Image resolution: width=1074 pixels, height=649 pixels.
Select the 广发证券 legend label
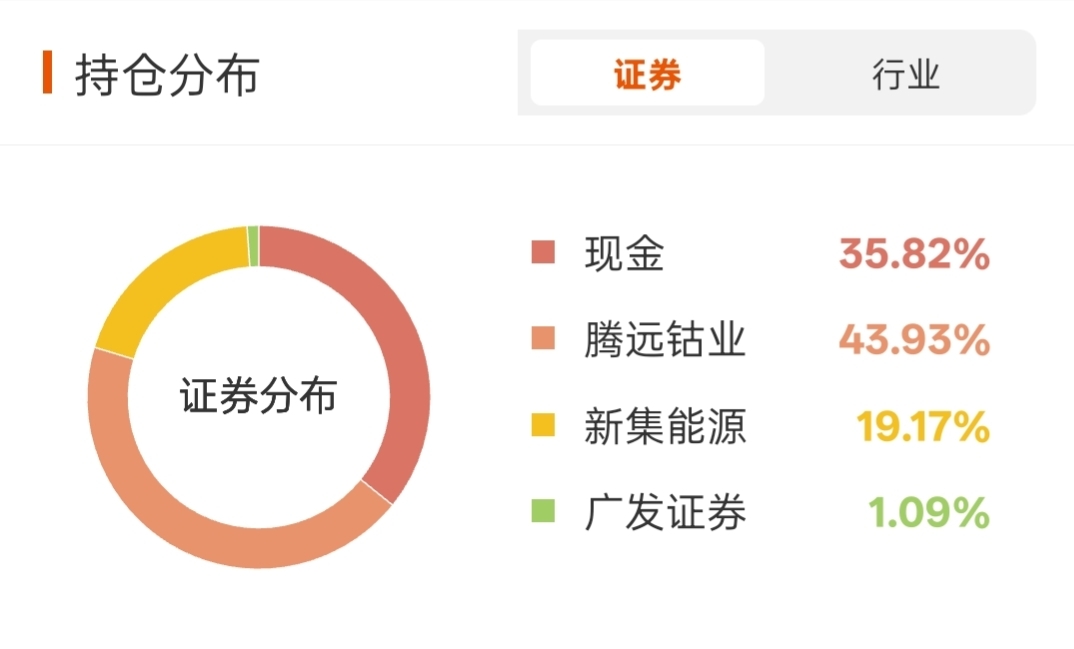point(664,512)
